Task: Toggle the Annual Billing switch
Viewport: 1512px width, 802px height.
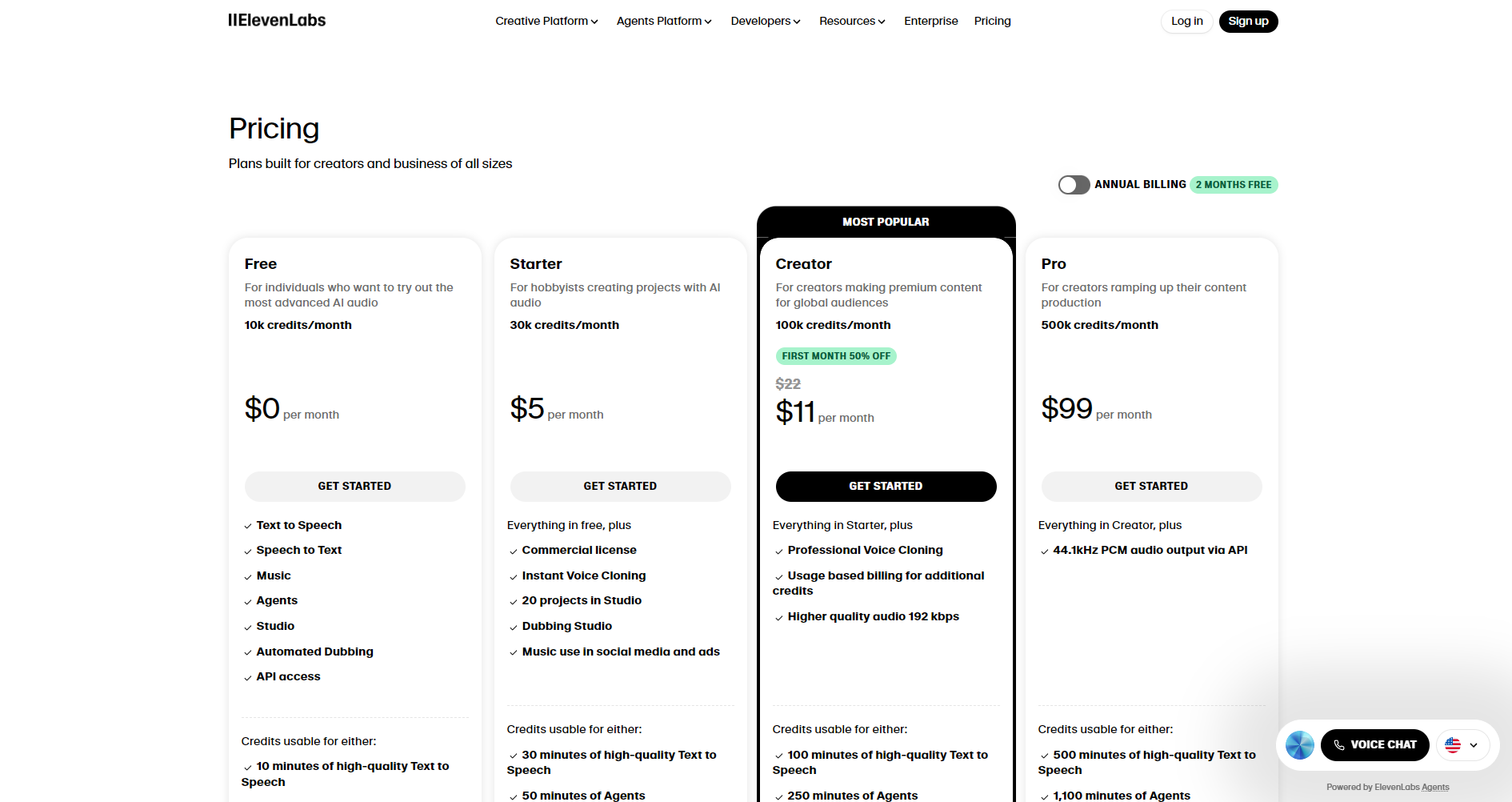Action: (1074, 185)
